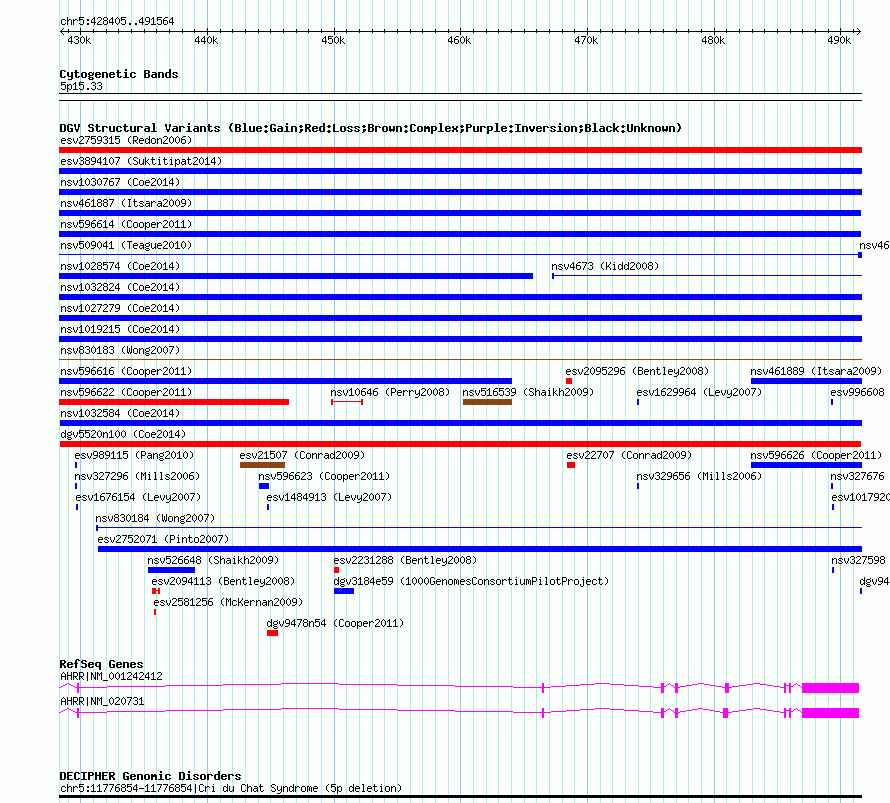Click the 460k position on the ruler

pyautogui.click(x=459, y=40)
